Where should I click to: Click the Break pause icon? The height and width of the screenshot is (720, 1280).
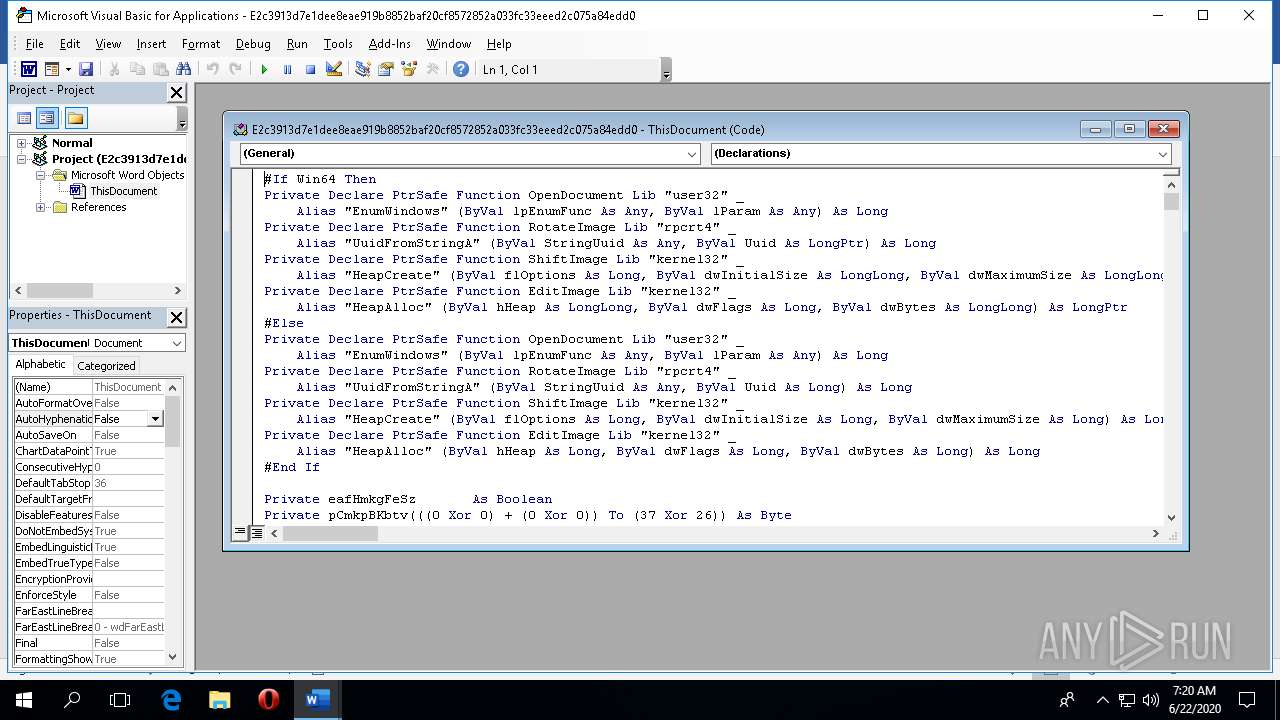point(287,69)
